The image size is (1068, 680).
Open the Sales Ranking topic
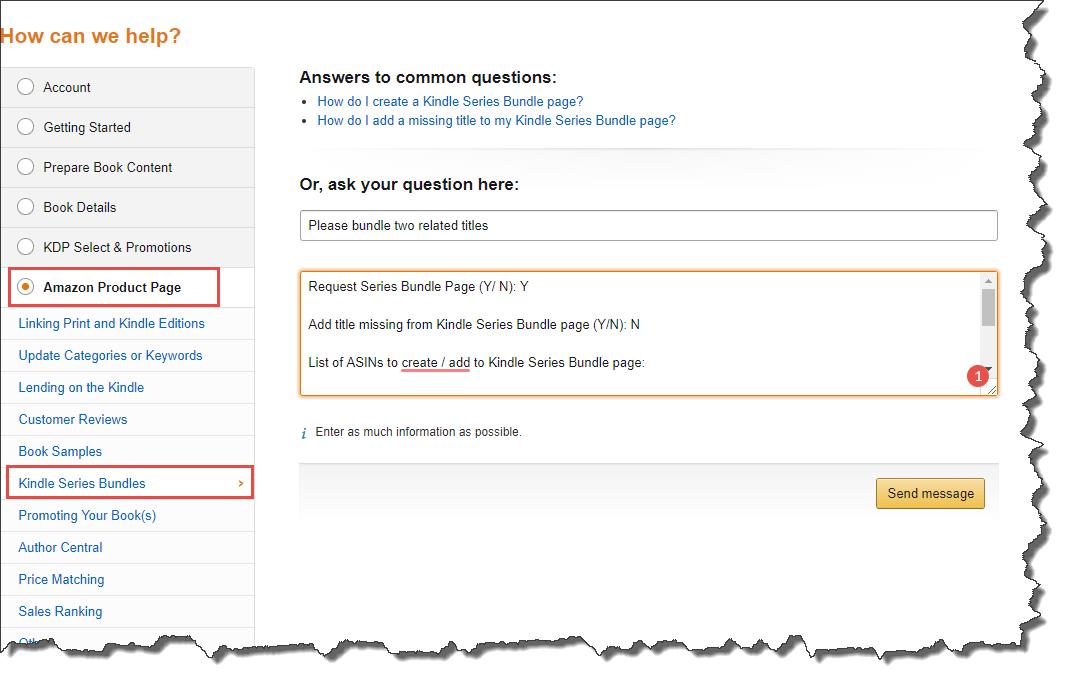point(61,612)
